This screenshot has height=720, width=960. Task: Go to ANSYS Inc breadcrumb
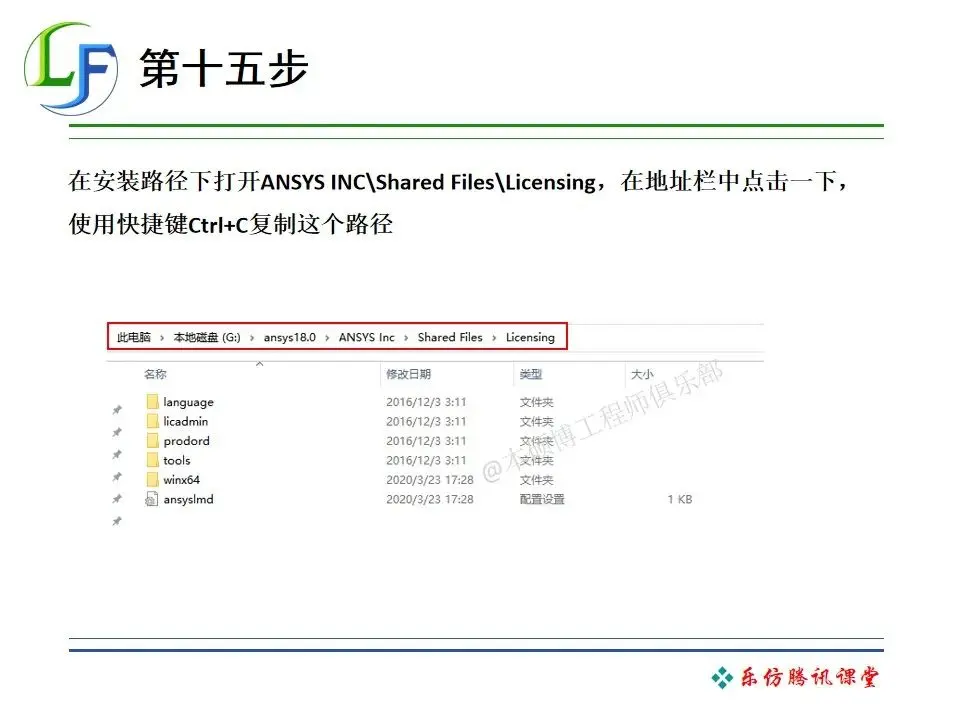[x=367, y=337]
